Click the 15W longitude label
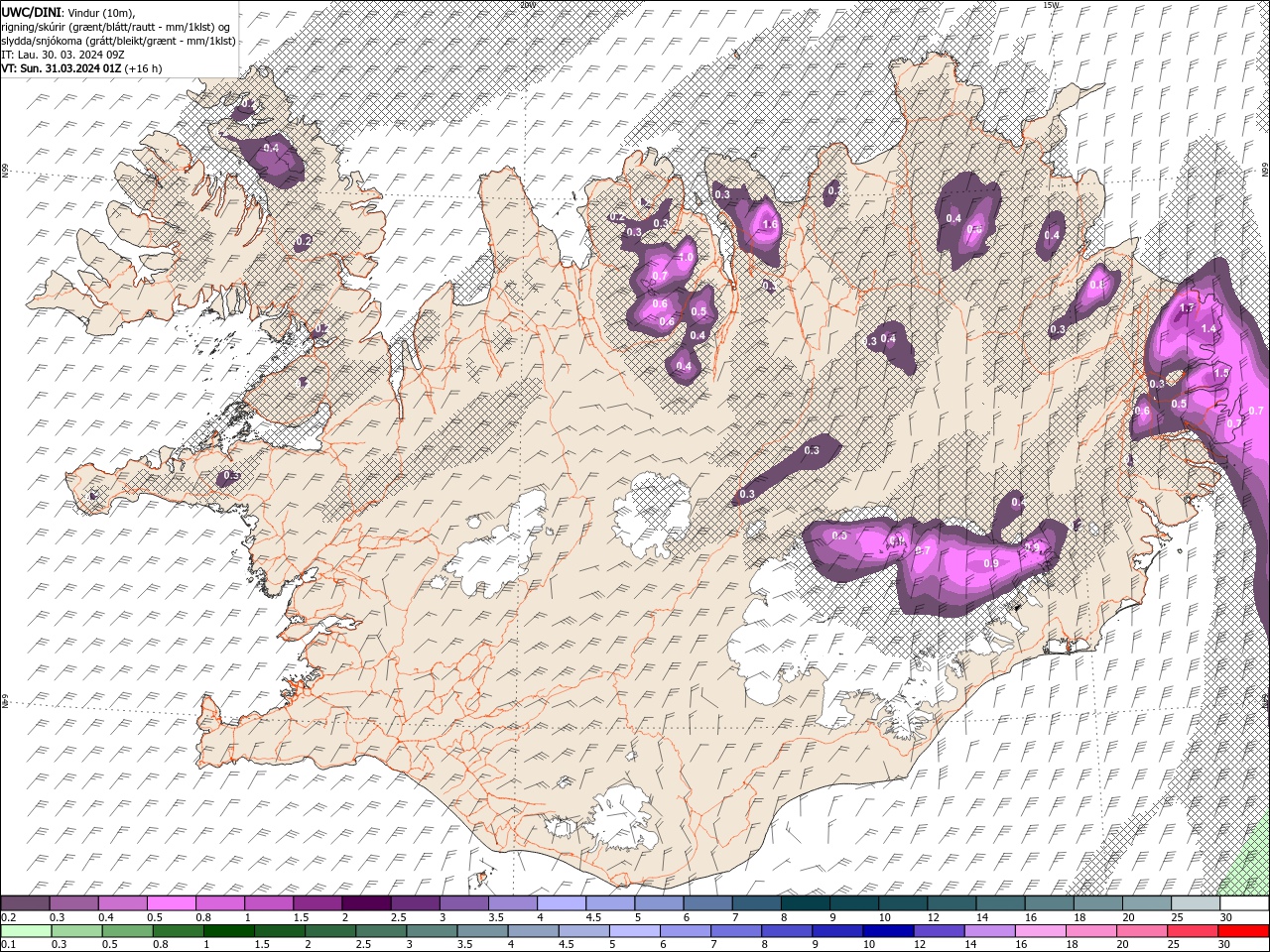This screenshot has height=952, width=1270. pyautogui.click(x=1051, y=4)
